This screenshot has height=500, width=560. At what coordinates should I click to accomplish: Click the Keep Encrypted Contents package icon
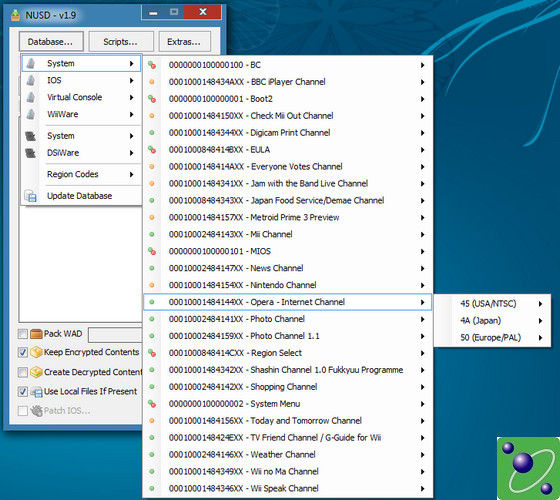tap(36, 352)
